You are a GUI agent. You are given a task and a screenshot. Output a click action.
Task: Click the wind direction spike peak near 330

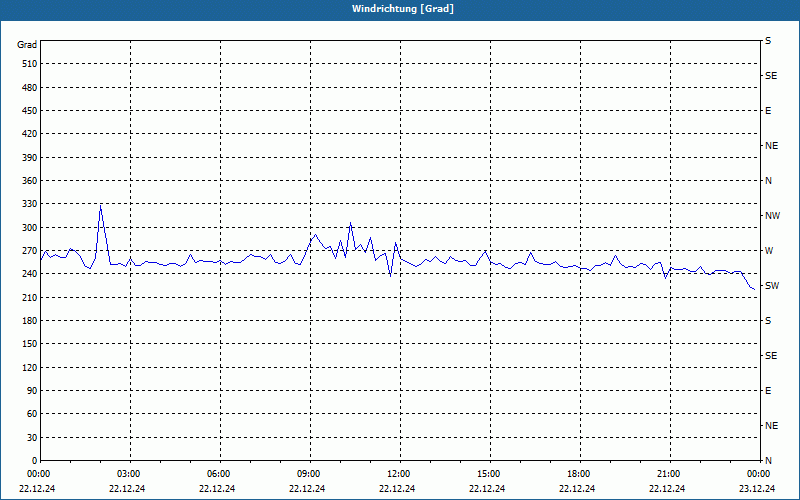(x=101, y=206)
